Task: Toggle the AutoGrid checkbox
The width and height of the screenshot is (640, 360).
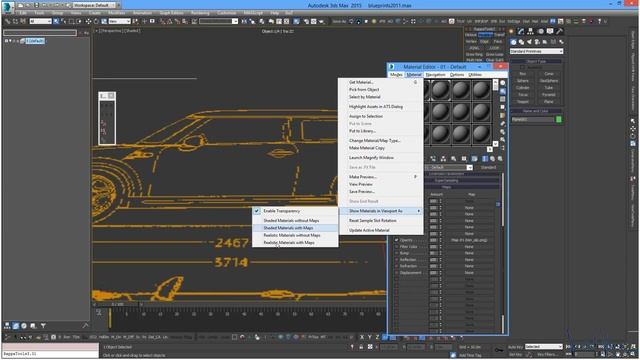Action: [x=523, y=67]
